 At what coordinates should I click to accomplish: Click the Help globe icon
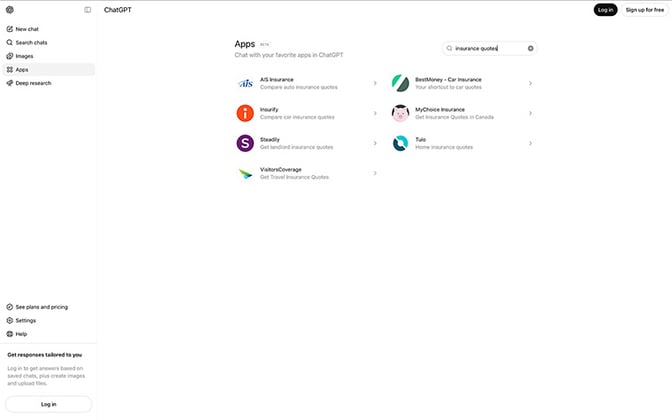click(9, 334)
